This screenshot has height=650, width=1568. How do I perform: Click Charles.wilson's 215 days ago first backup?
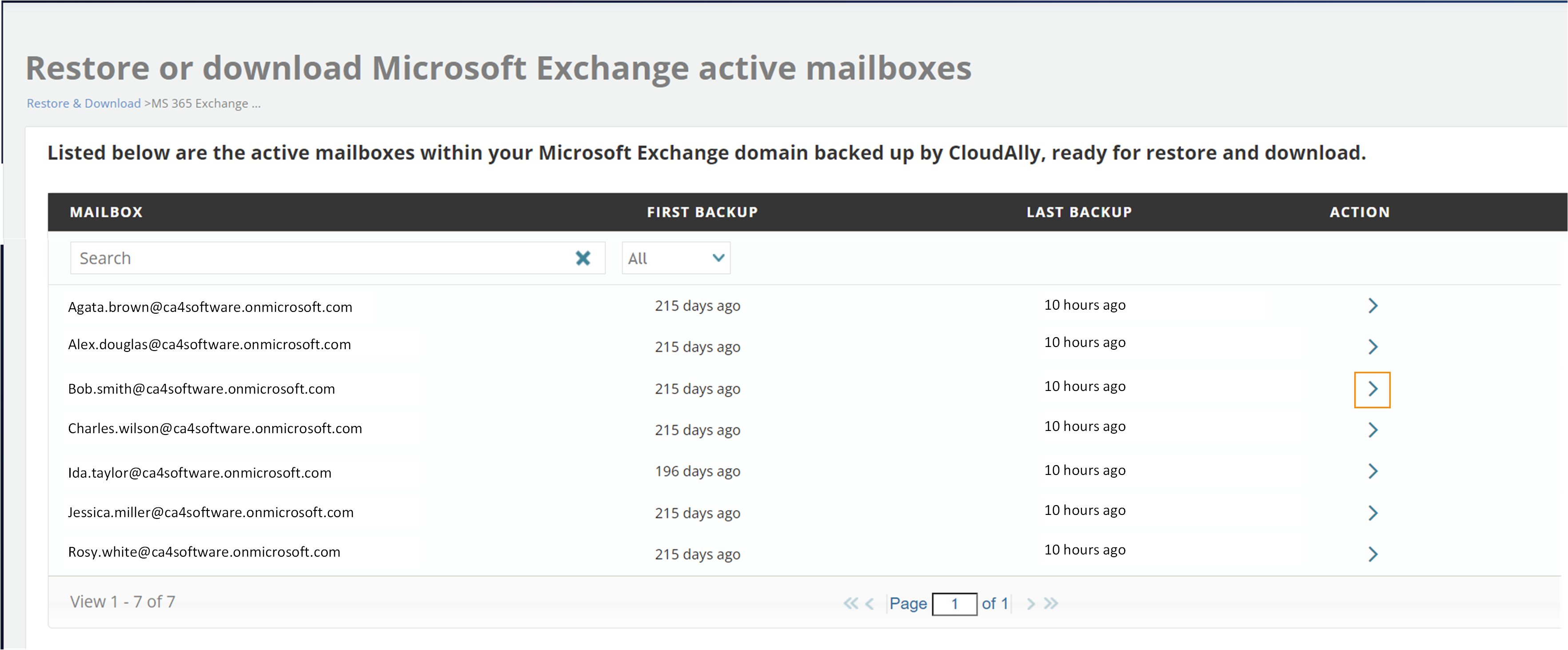698,430
